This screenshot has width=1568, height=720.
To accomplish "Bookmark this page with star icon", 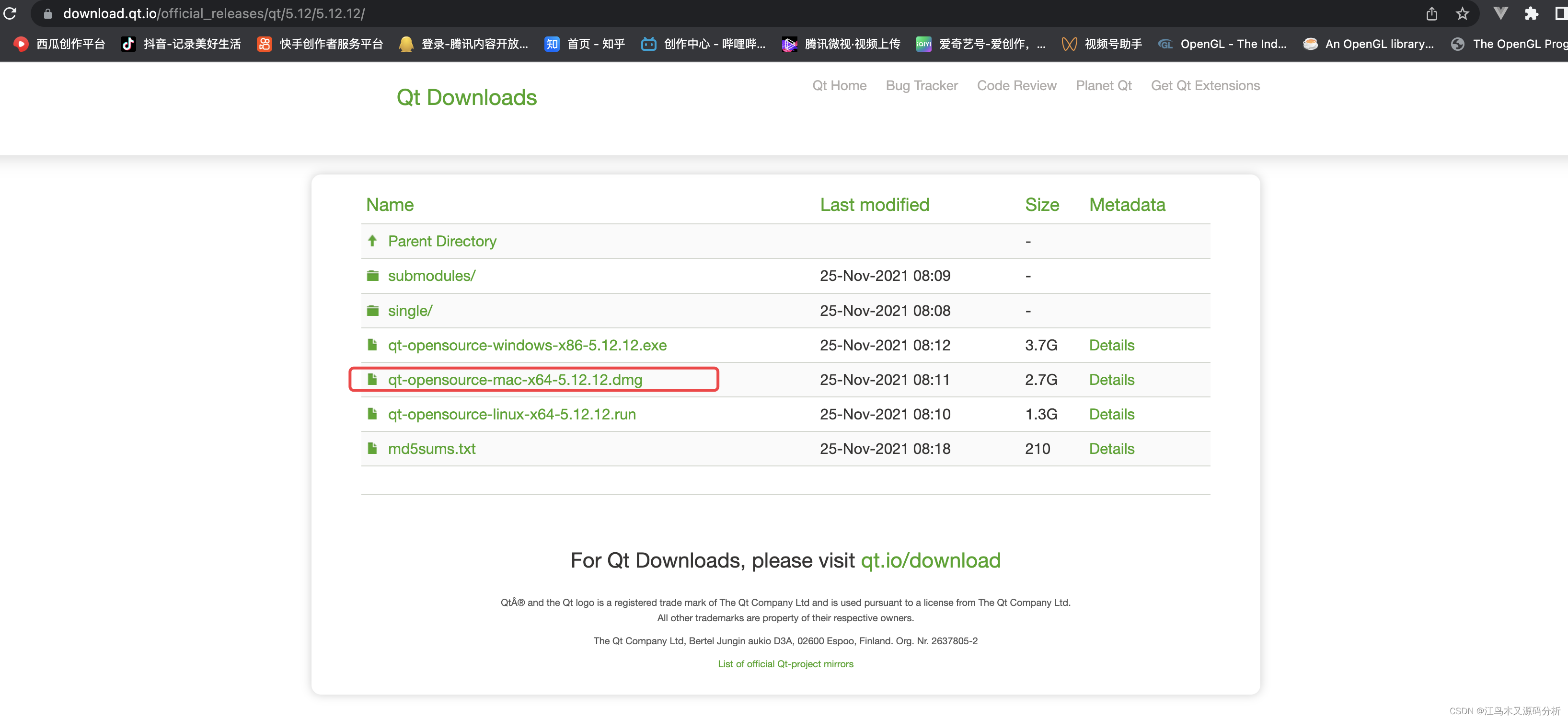I will [1463, 13].
